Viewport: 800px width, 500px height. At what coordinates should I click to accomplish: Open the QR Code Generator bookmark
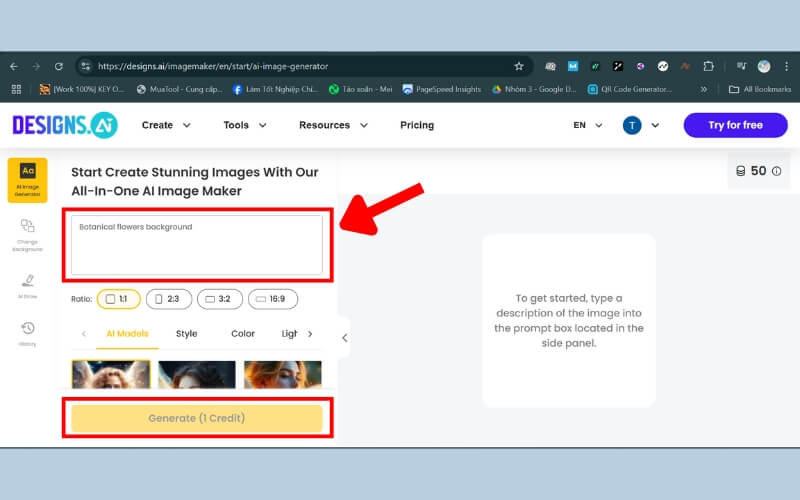click(x=630, y=89)
